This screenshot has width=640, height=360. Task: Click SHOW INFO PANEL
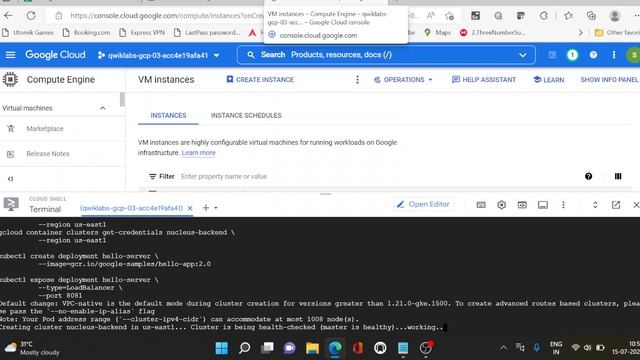pyautogui.click(x=609, y=80)
